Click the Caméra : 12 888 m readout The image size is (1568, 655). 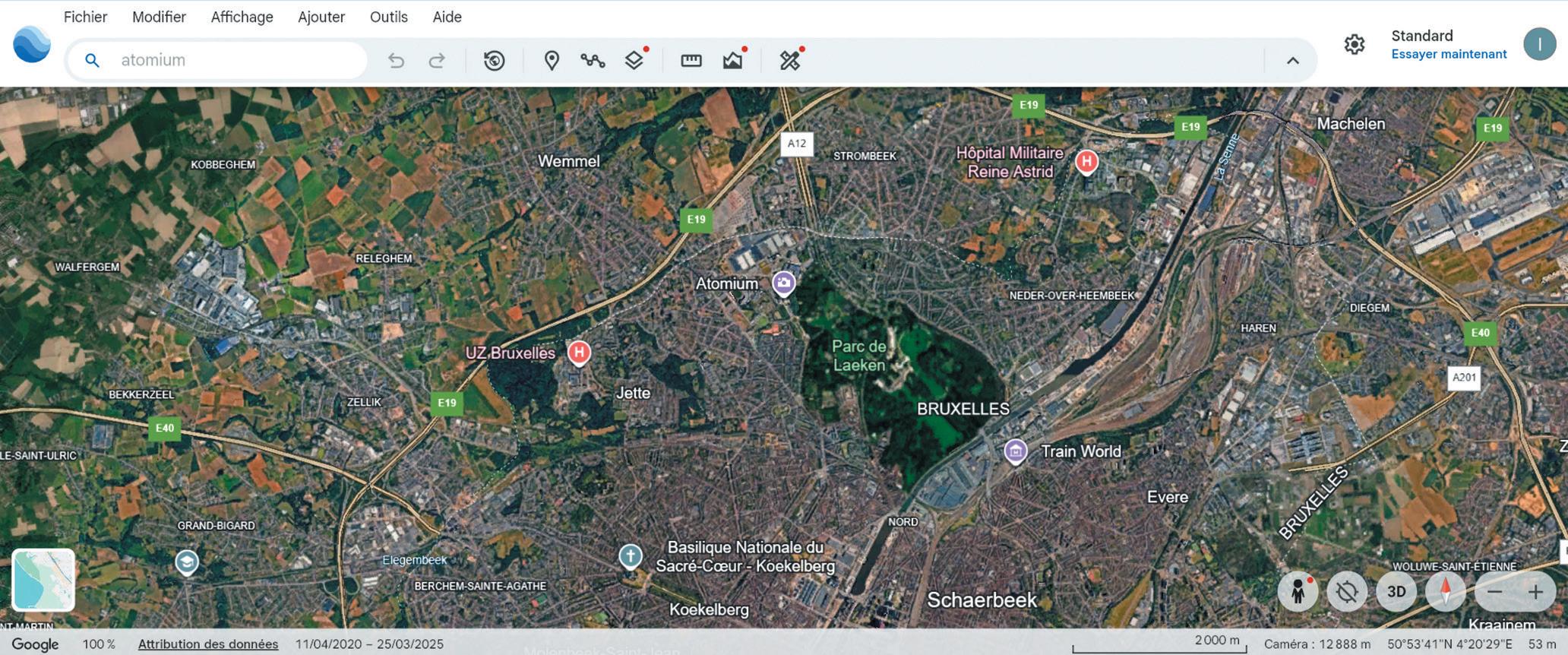point(1317,644)
